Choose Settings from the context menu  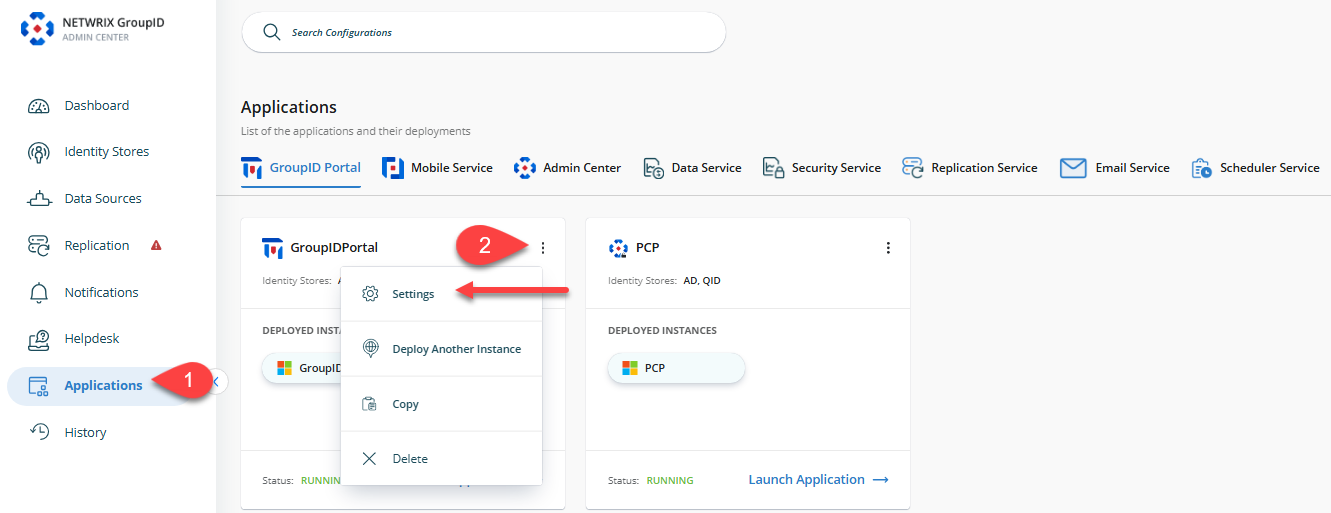click(441, 294)
